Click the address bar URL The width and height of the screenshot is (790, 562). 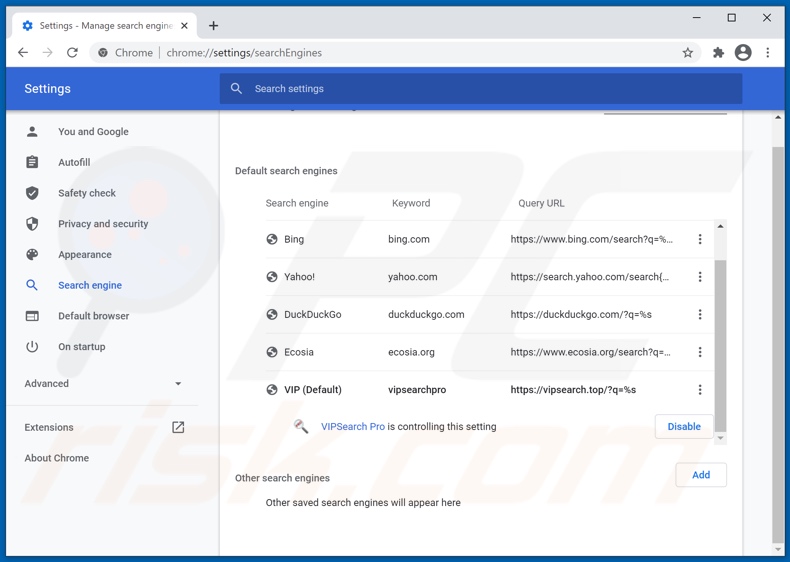(244, 52)
